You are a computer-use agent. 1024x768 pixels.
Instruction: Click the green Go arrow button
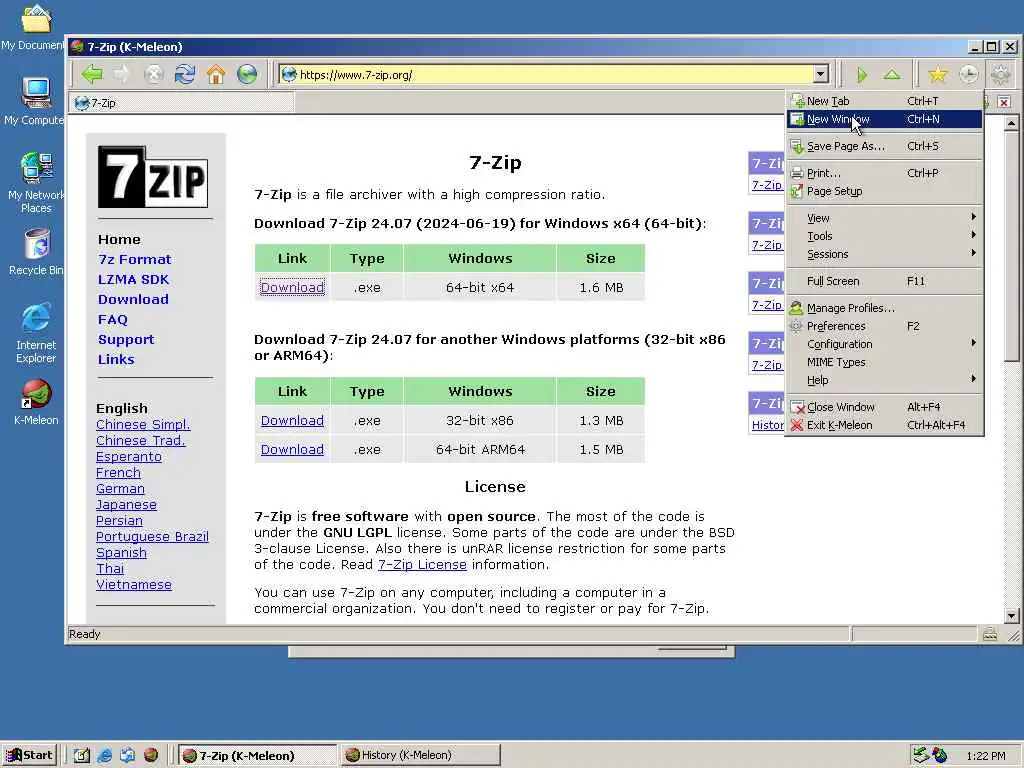(x=861, y=75)
